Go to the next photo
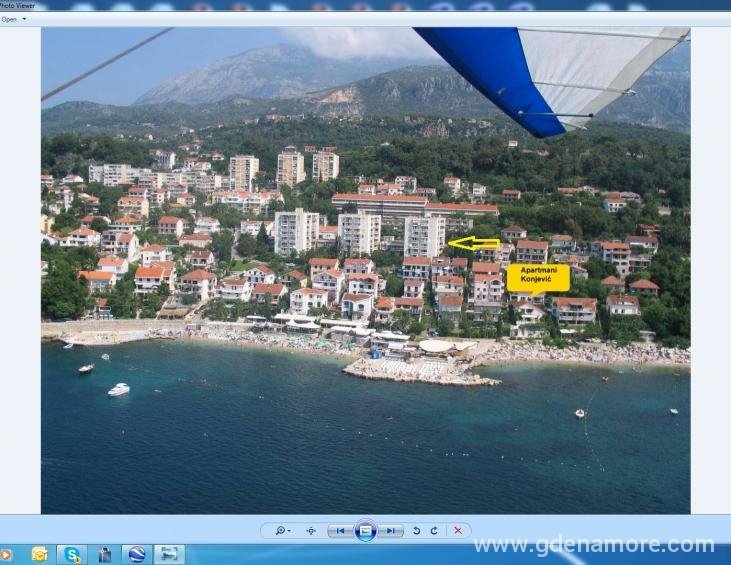Viewport: 731px width, 565px height. coord(391,531)
